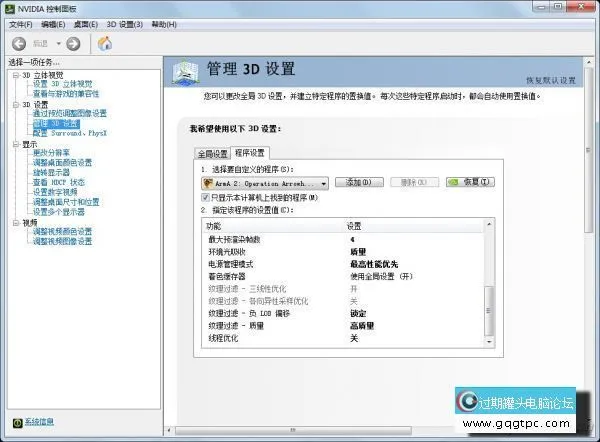
Task: Open the 文件(F) menu
Action: (x=21, y=24)
